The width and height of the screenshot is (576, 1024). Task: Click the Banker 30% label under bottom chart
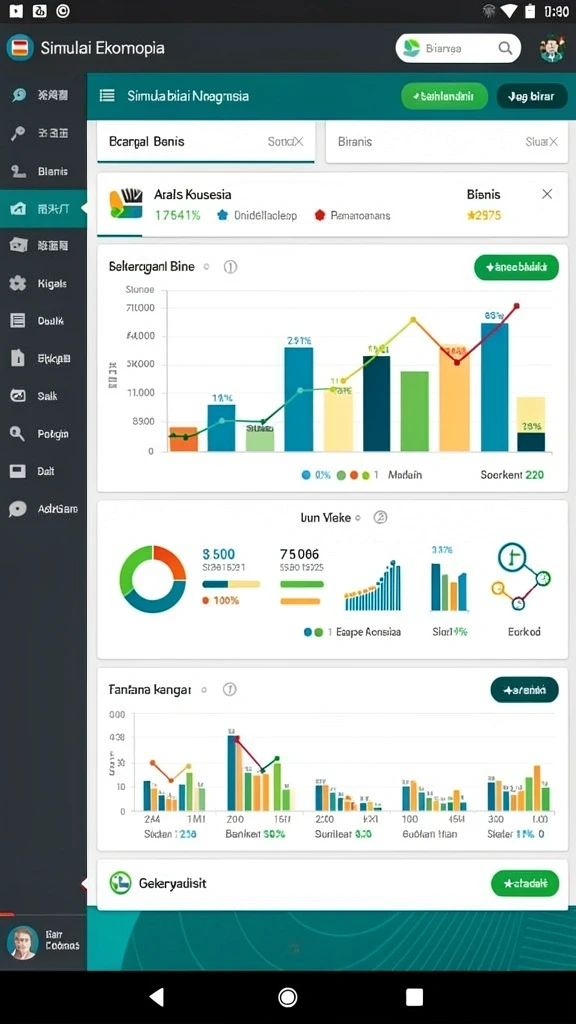click(x=255, y=833)
